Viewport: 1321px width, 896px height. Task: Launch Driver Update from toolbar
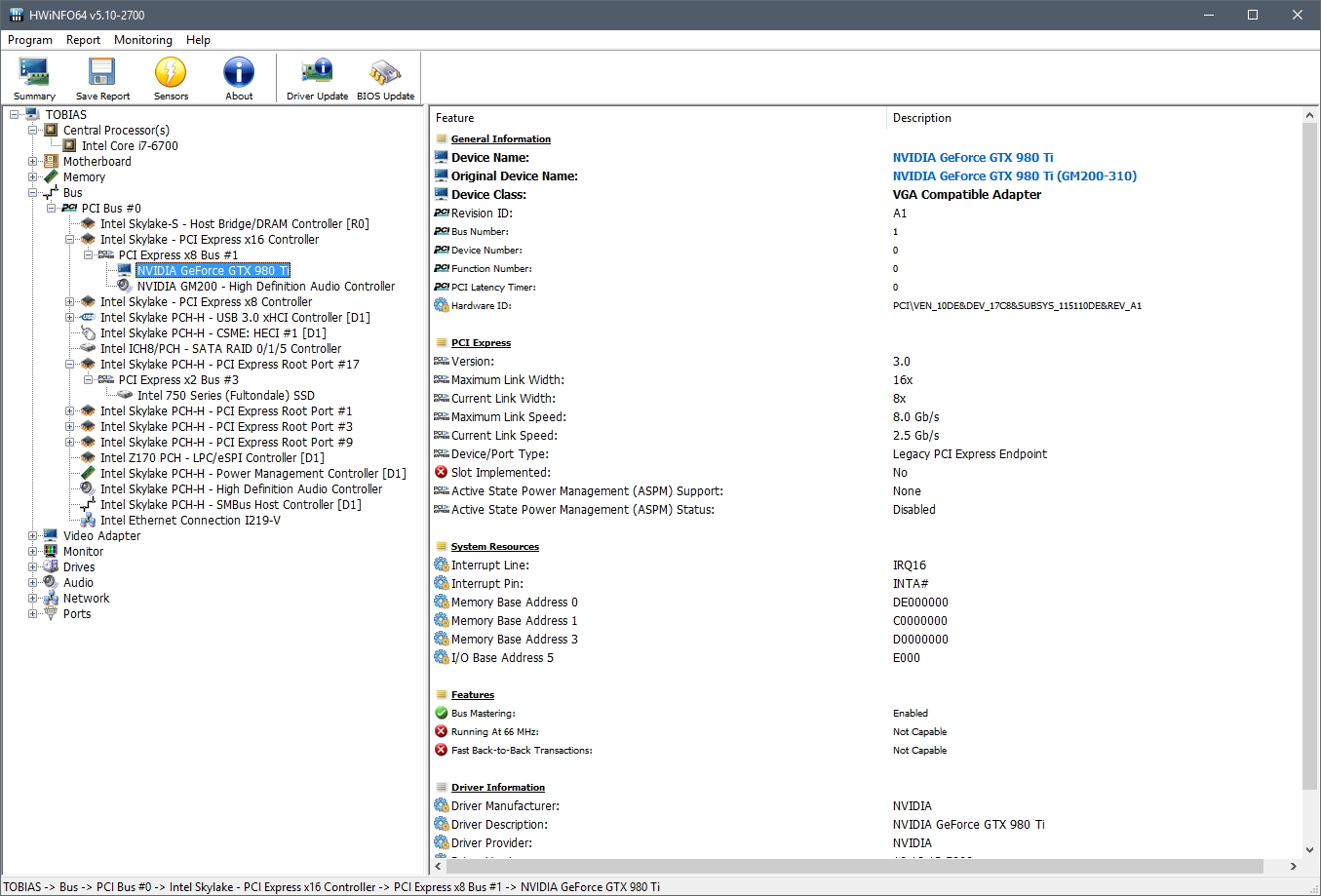pos(317,78)
